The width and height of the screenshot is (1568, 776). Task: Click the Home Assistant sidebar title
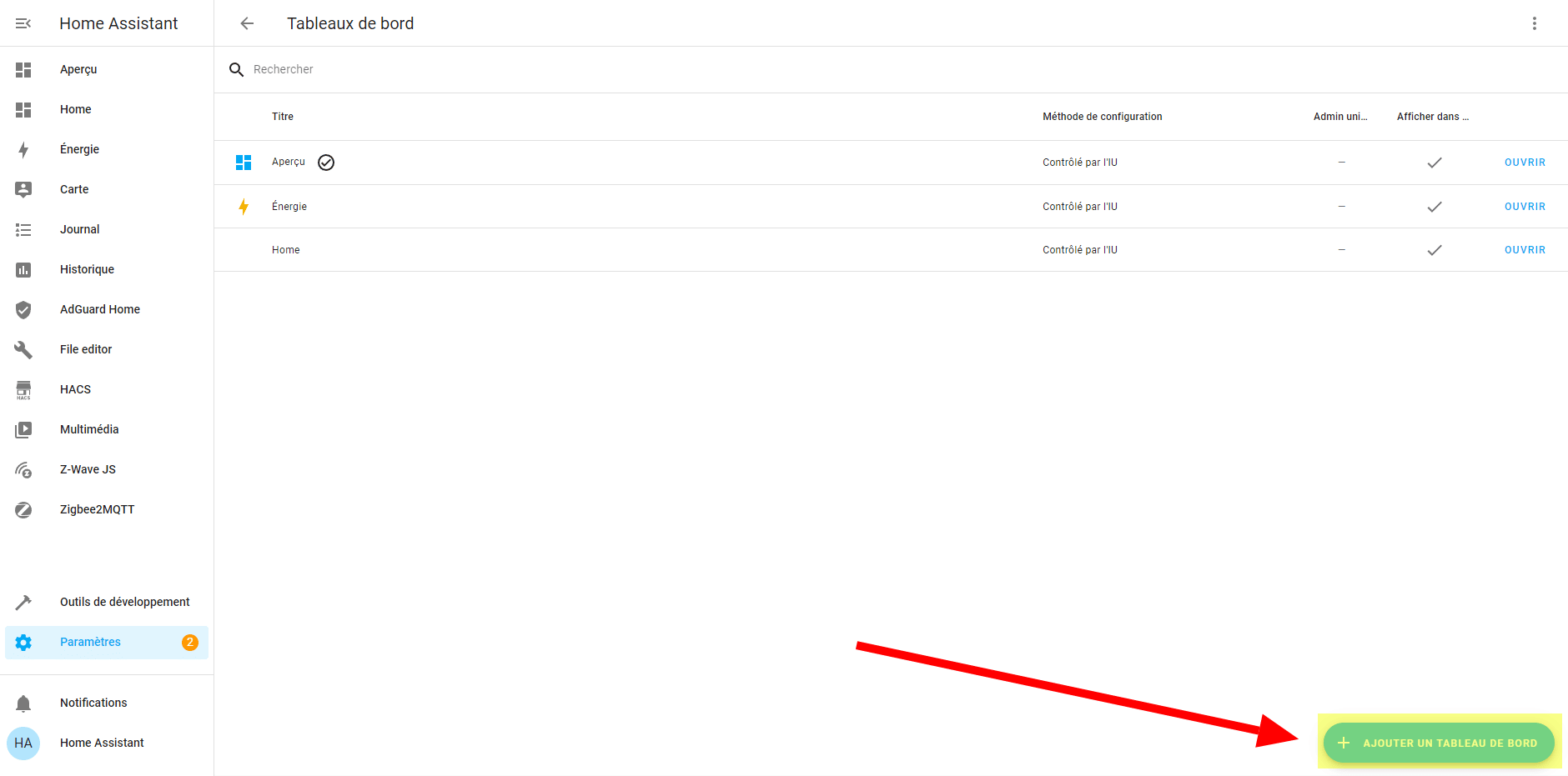click(x=118, y=23)
